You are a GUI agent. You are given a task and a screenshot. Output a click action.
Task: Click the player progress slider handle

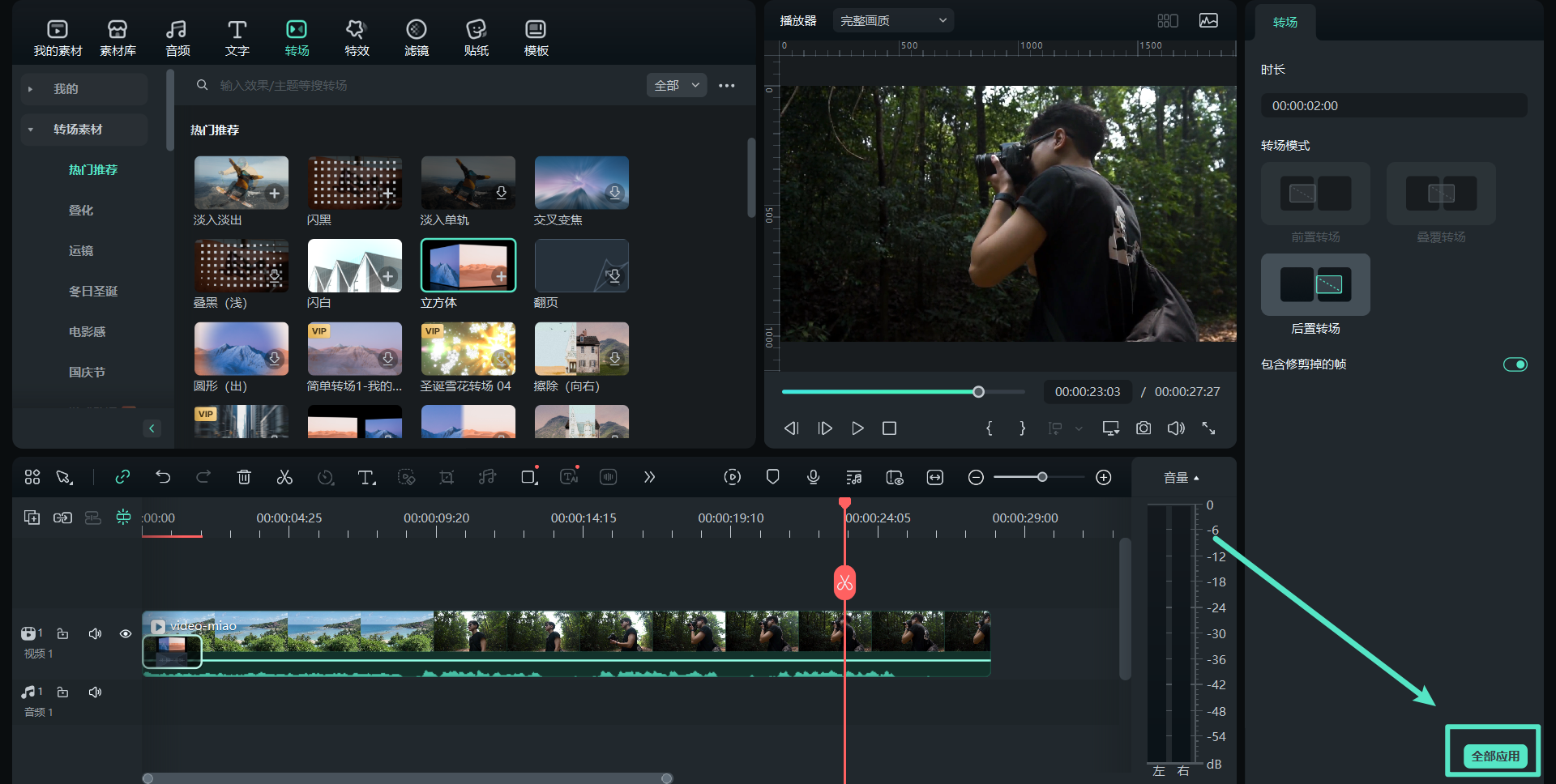click(978, 392)
